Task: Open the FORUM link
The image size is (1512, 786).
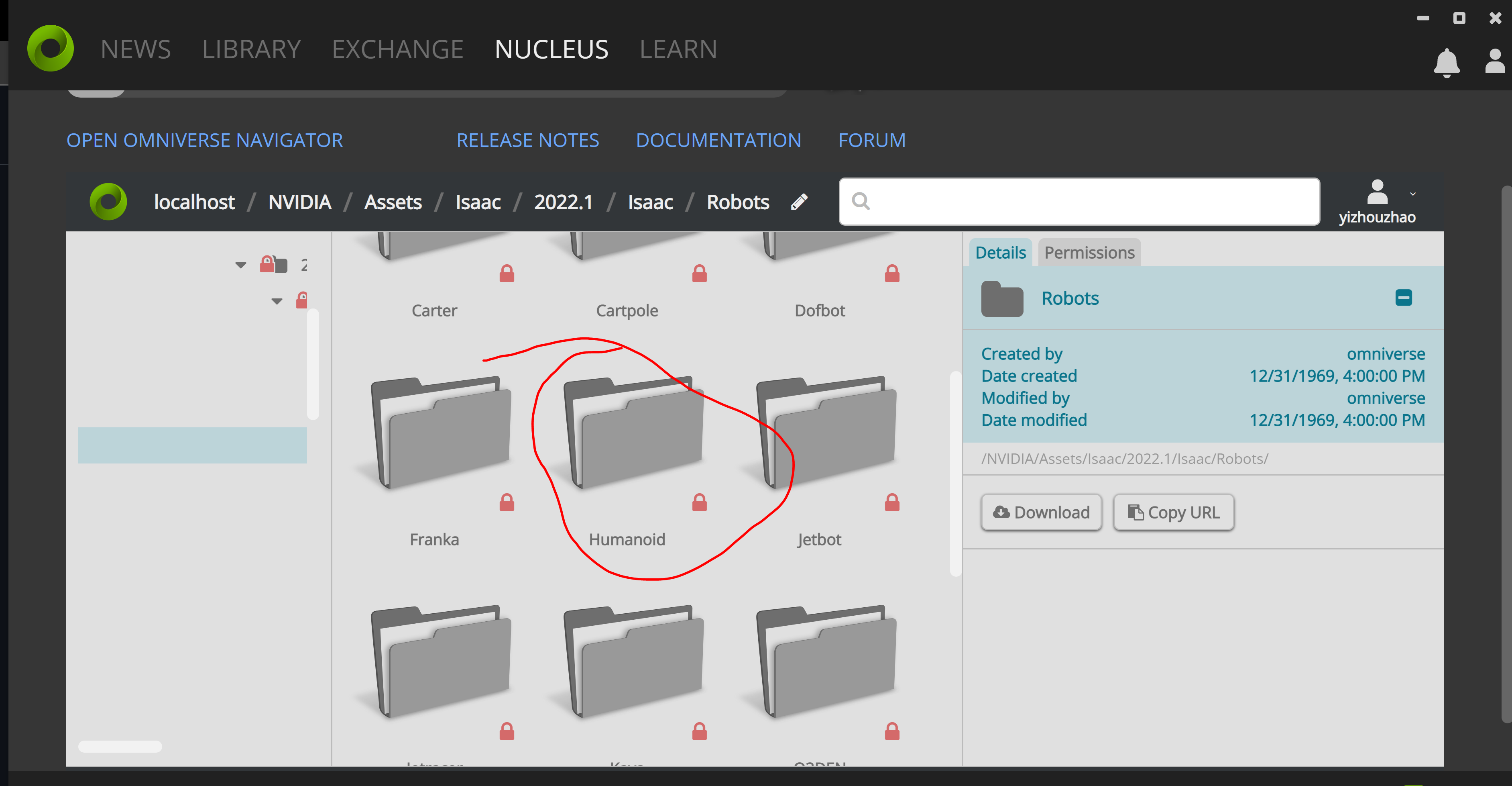Action: coord(872,140)
